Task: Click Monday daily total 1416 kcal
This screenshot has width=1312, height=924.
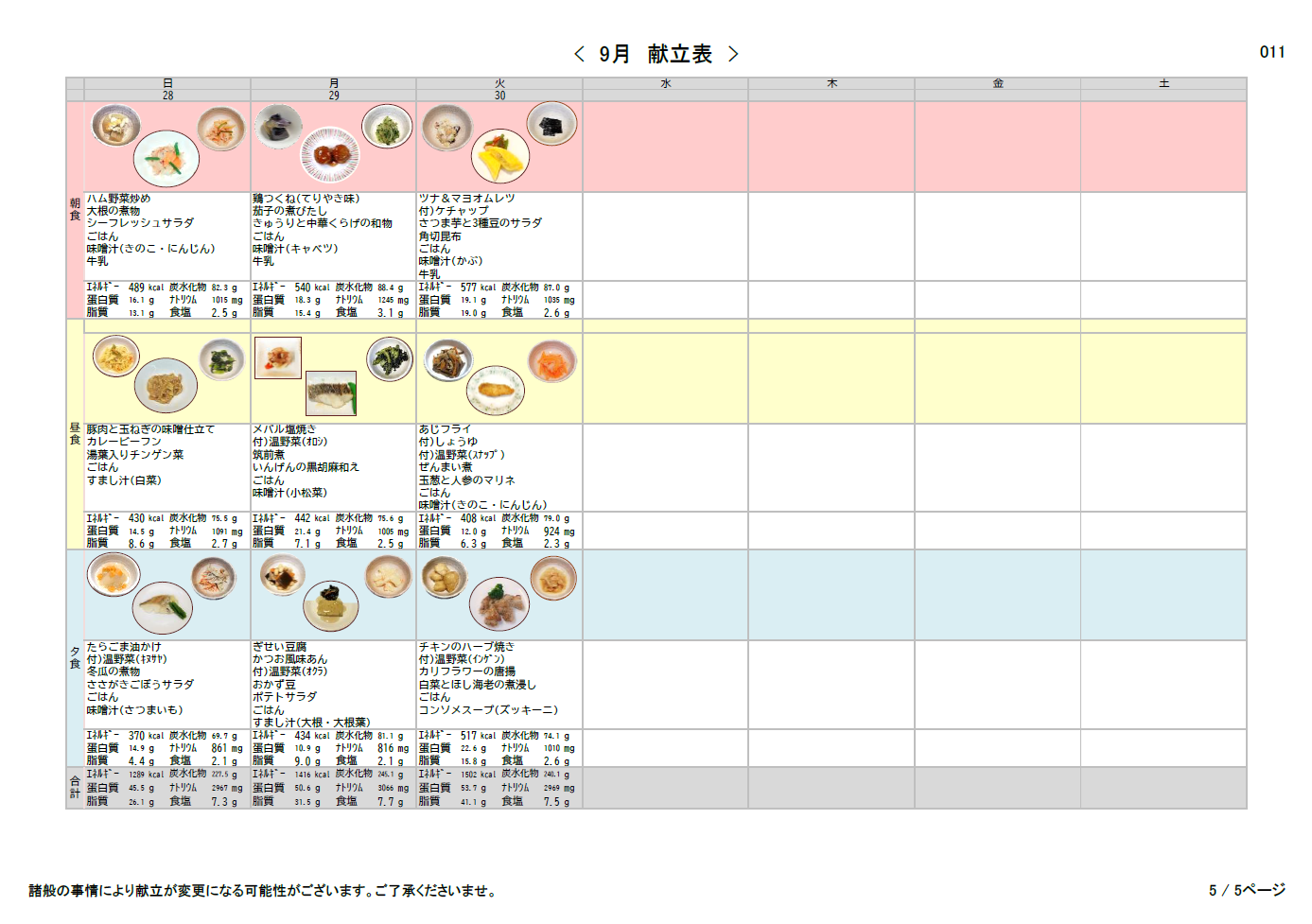Action: 311,775
